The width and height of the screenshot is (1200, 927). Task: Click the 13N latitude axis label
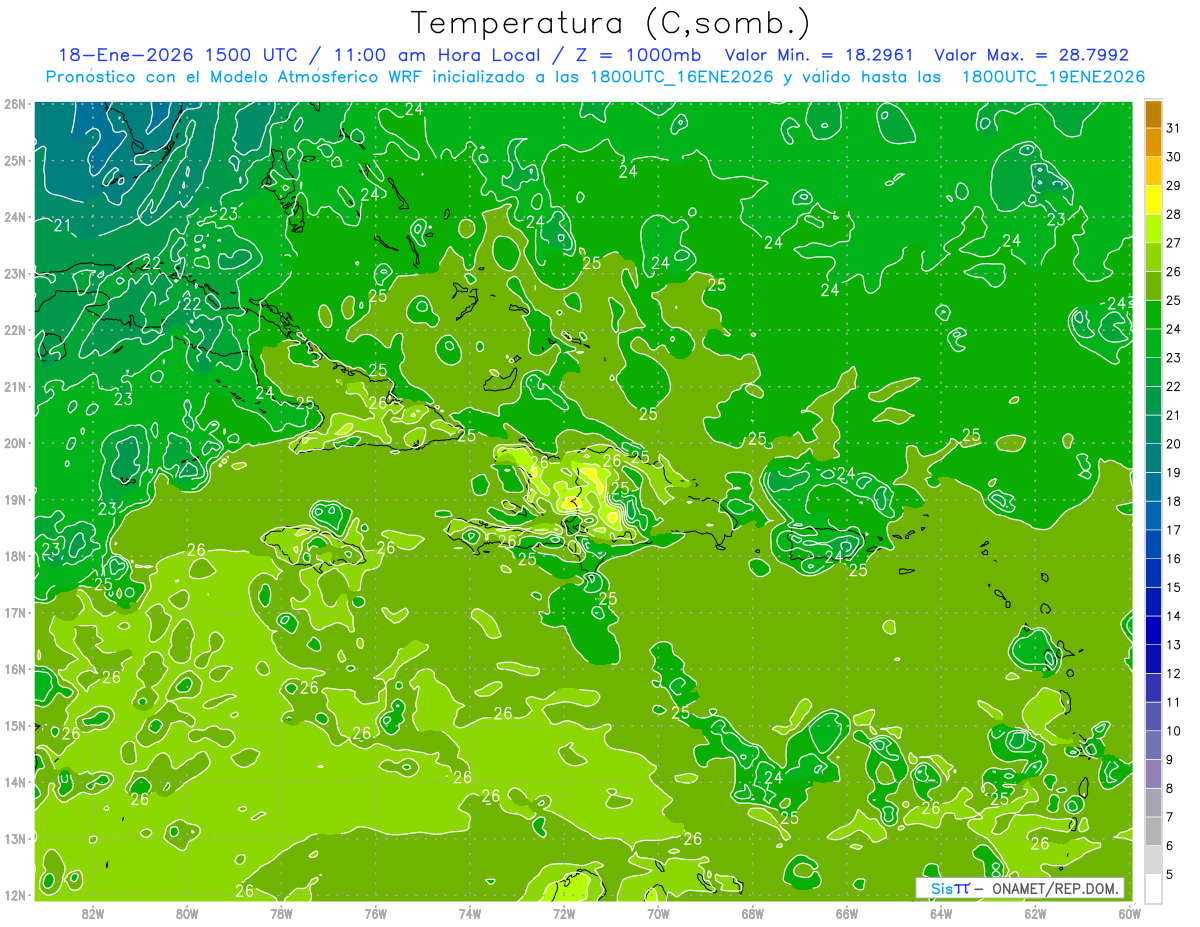[x=14, y=839]
